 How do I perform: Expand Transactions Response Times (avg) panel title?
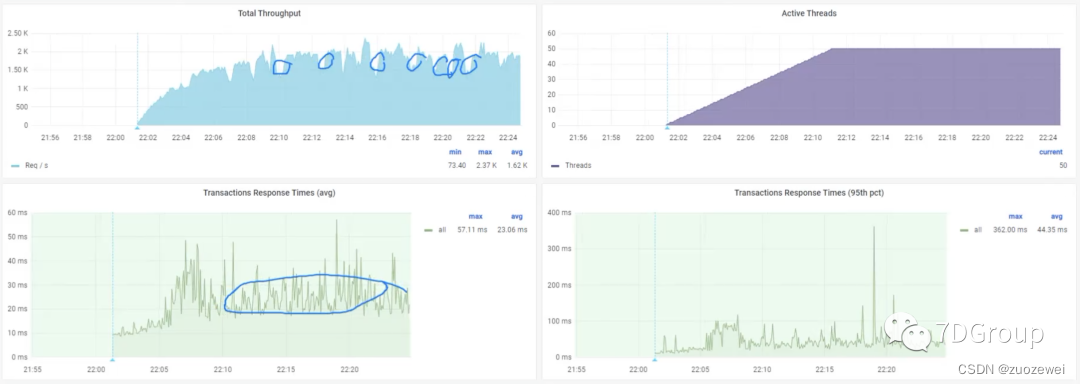pyautogui.click(x=269, y=193)
